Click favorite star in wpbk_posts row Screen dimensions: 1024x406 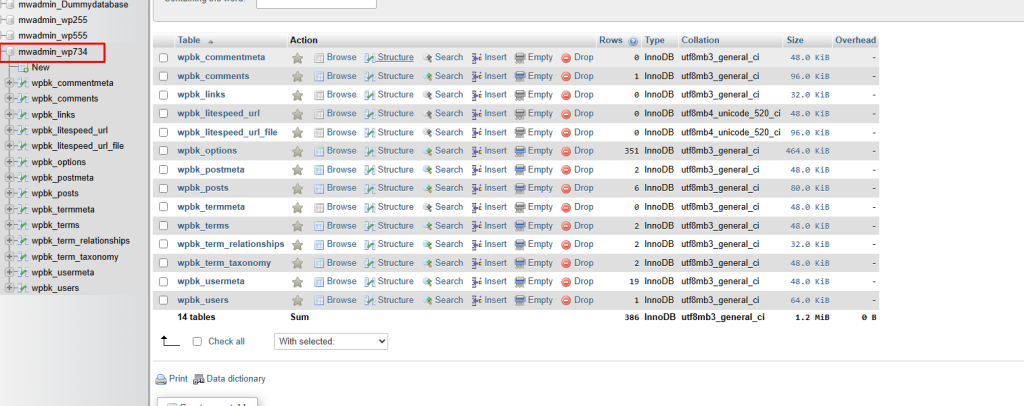(x=297, y=189)
